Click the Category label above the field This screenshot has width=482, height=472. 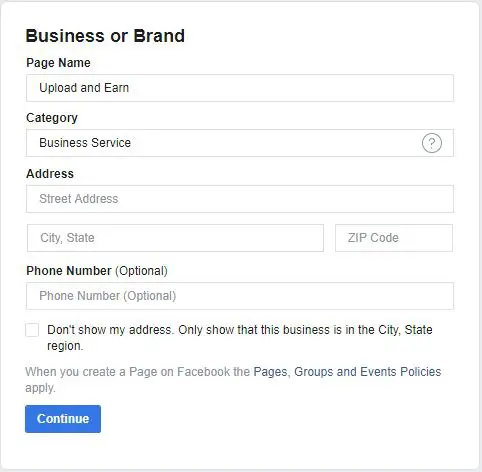pos(52,118)
